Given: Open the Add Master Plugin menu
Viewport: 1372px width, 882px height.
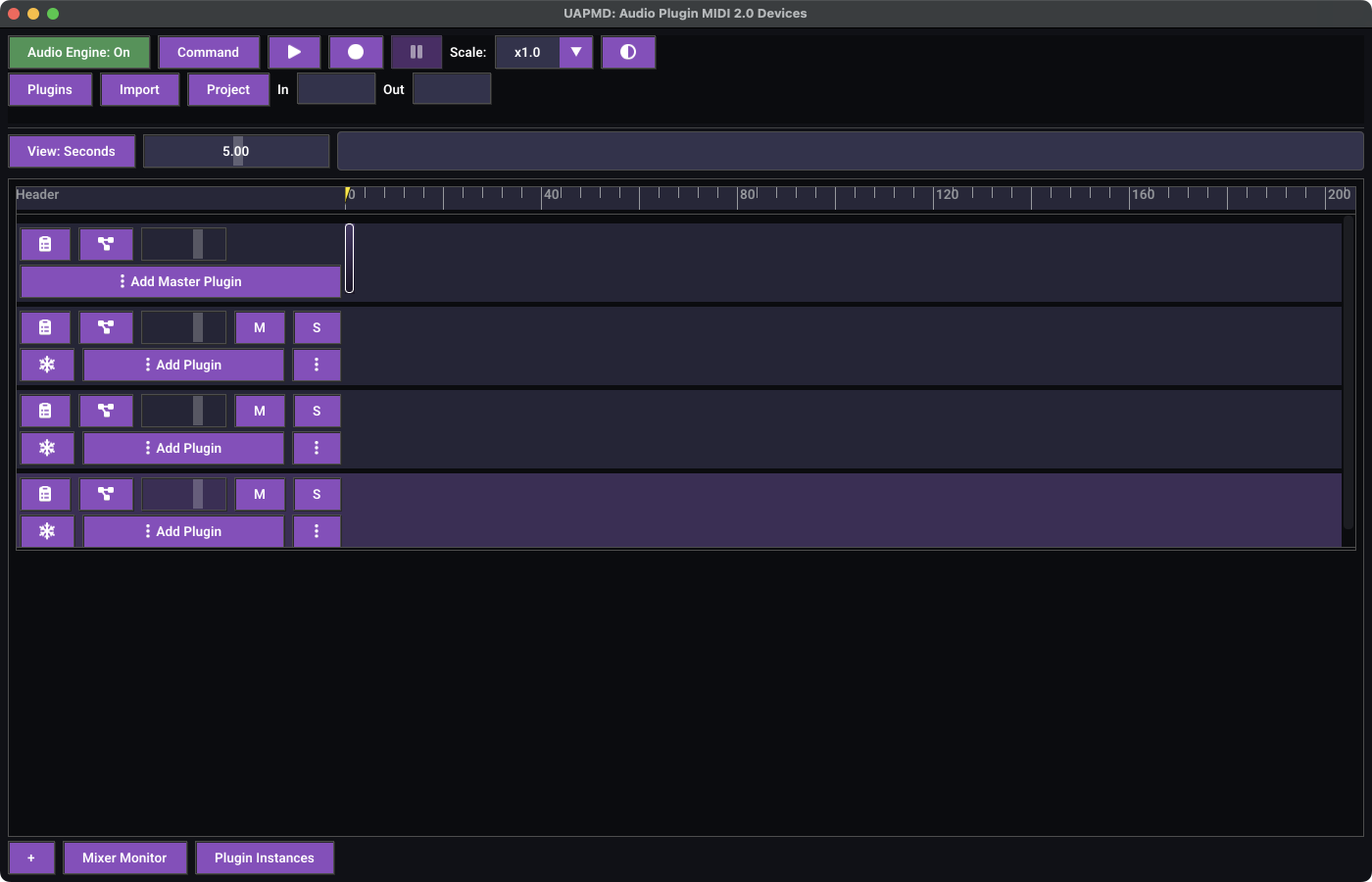Looking at the screenshot, I should 181,281.
